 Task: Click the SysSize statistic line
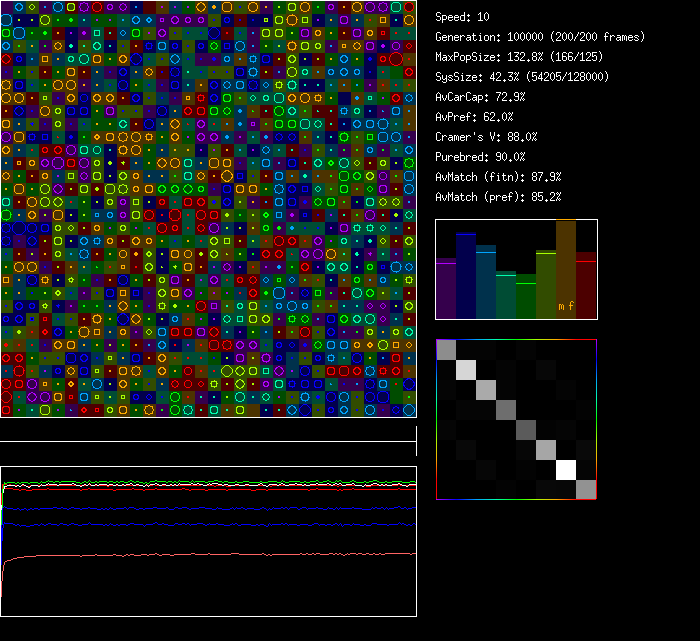(522, 77)
